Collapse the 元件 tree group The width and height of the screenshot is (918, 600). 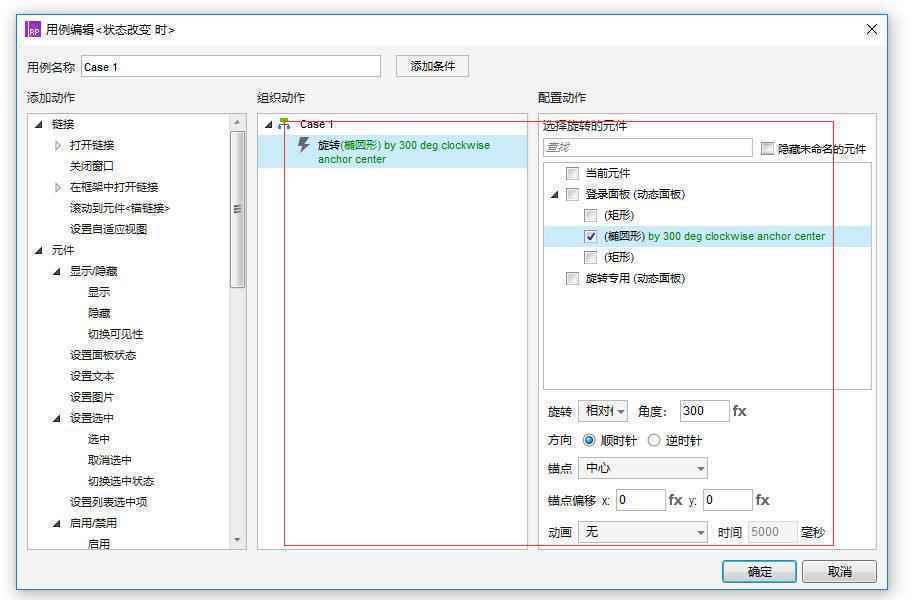(39, 251)
